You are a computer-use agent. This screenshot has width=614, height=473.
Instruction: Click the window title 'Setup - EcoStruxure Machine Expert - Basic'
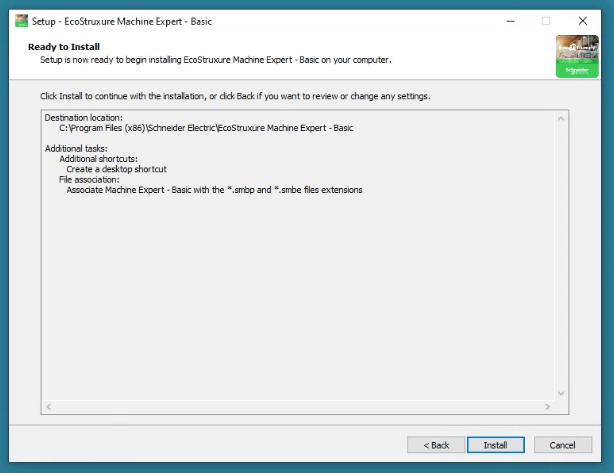[122, 22]
